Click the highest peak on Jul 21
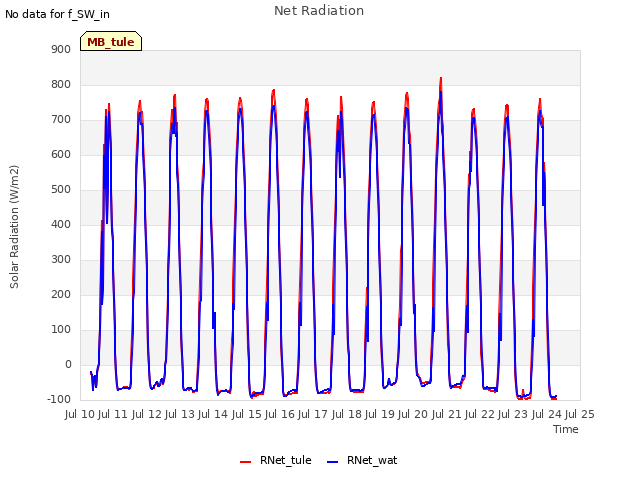640x480 pixels. [x=441, y=78]
